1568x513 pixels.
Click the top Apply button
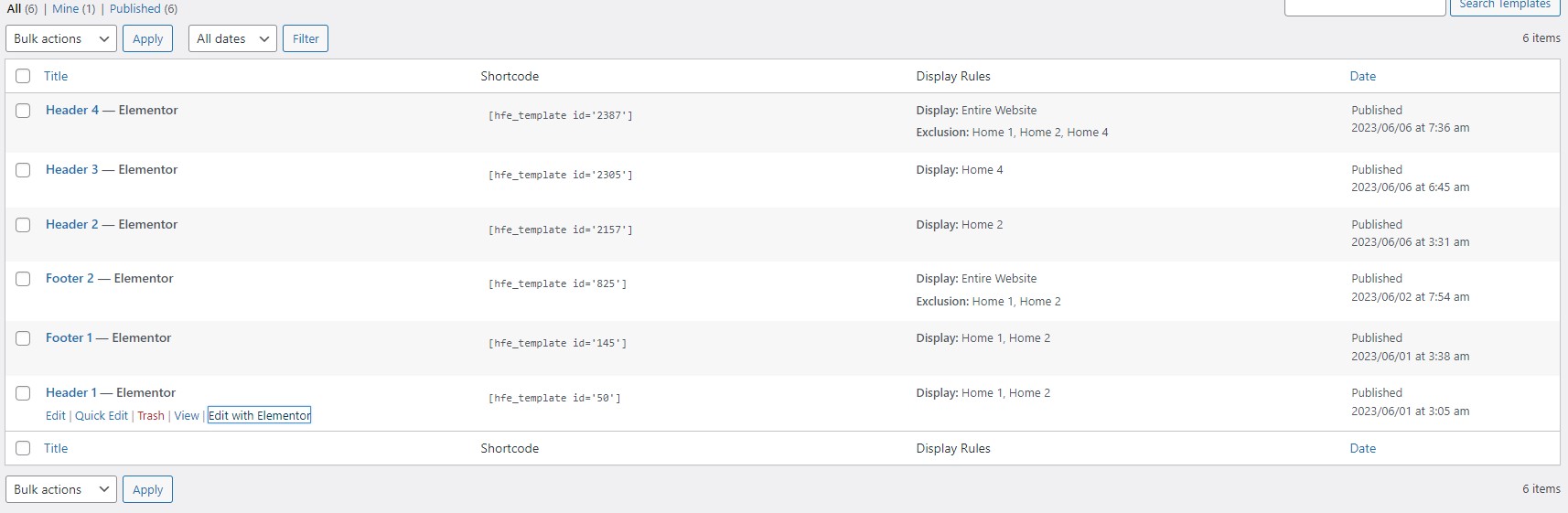click(147, 39)
